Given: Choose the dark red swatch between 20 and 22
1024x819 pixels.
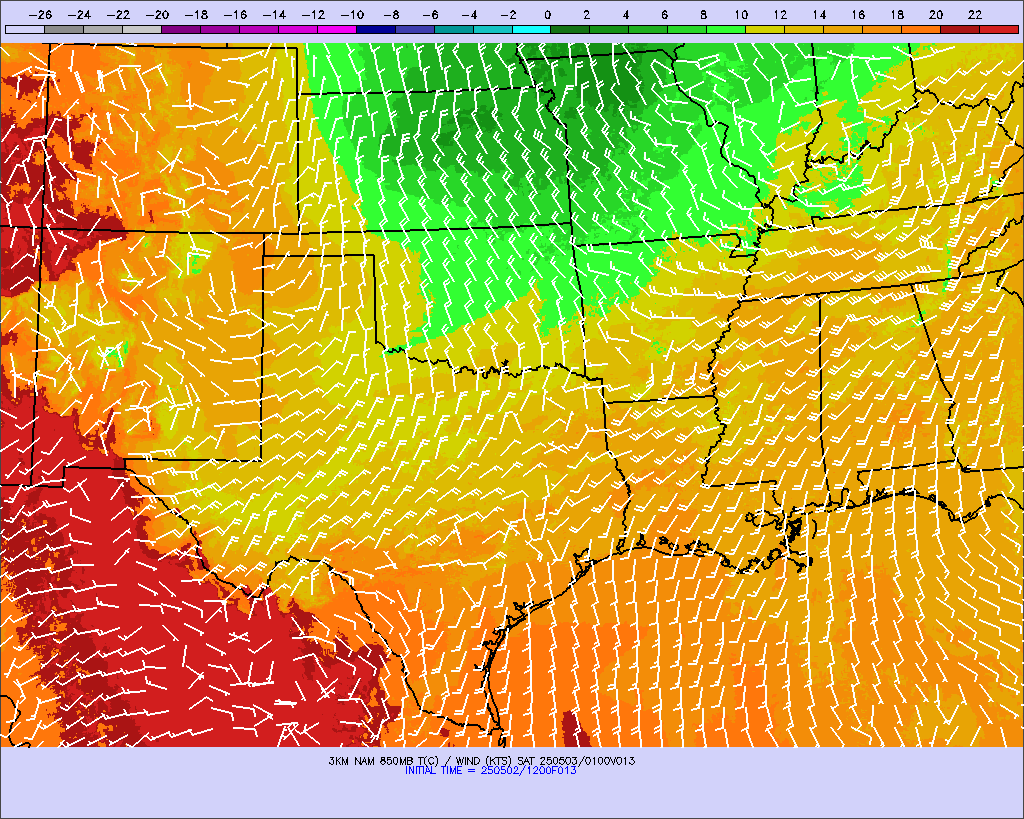Looking at the screenshot, I should click(x=960, y=29).
